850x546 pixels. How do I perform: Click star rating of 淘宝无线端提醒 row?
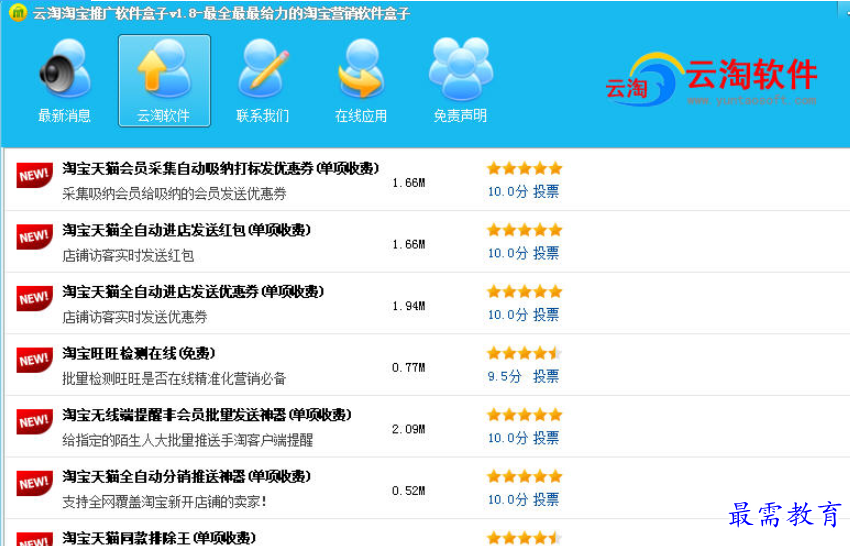(x=524, y=415)
